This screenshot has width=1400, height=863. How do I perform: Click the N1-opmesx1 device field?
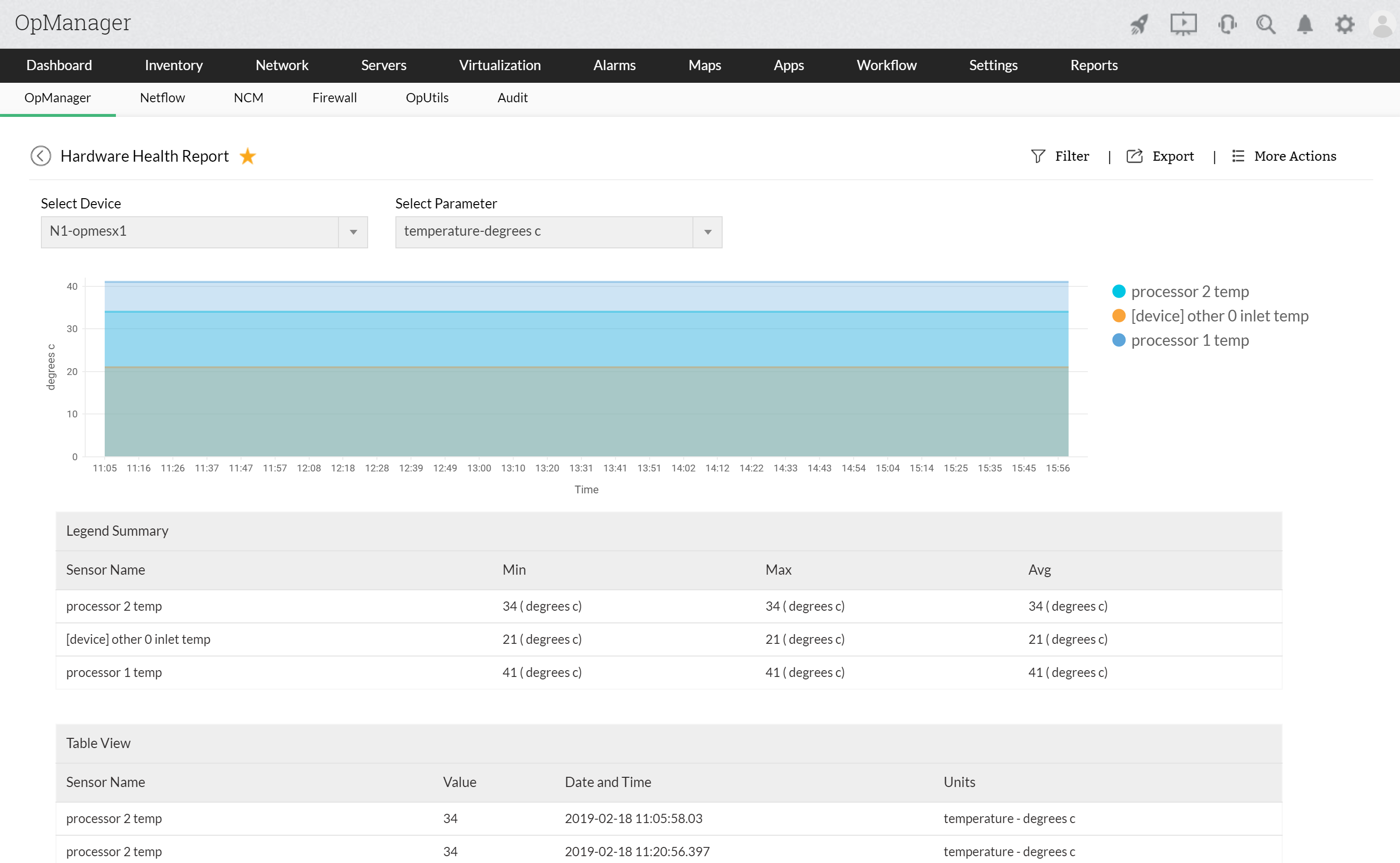(189, 232)
